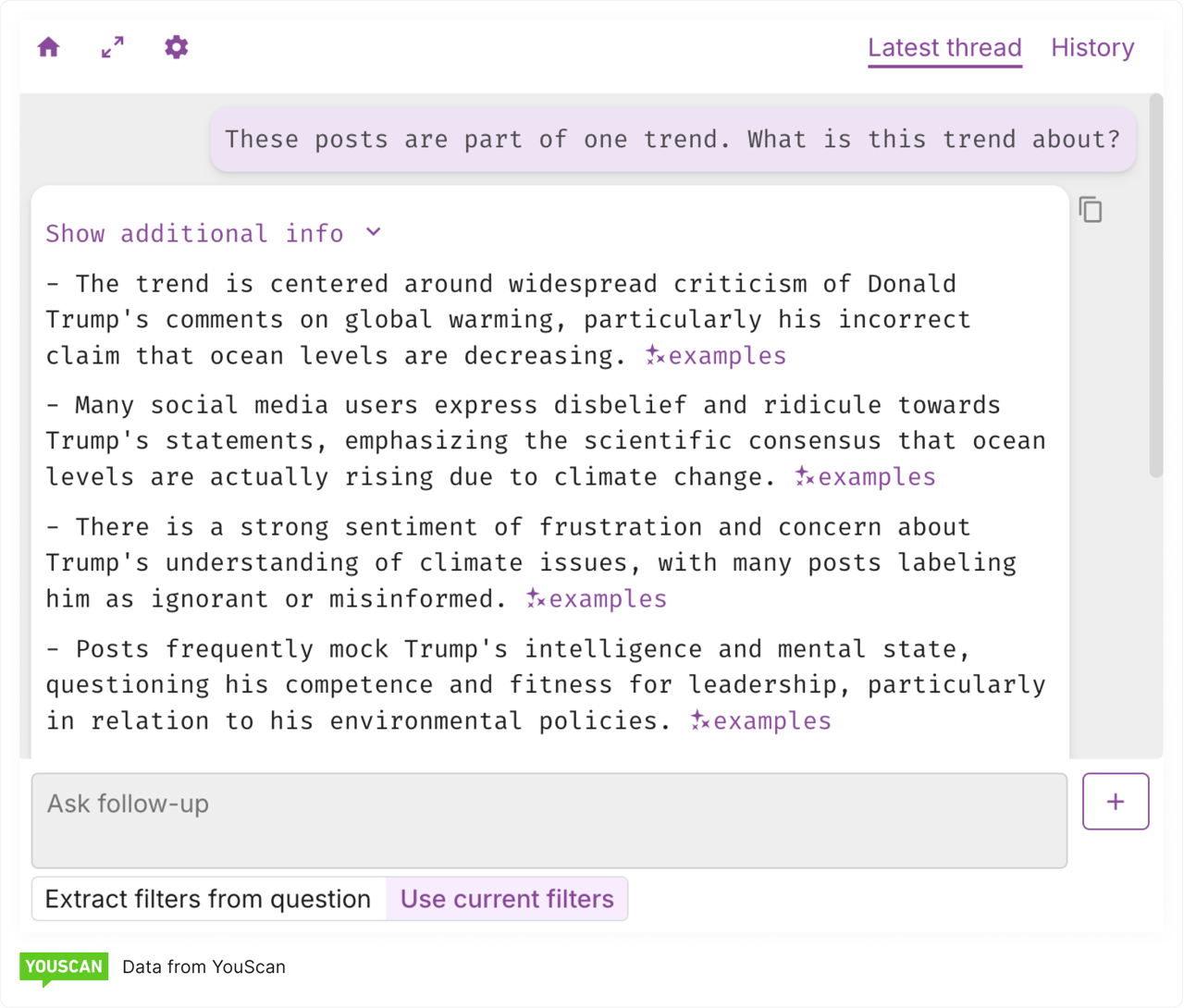Screen dimensions: 1184x1008
Task: View examples about frustration with Trump's climate understanding
Action: tap(607, 598)
